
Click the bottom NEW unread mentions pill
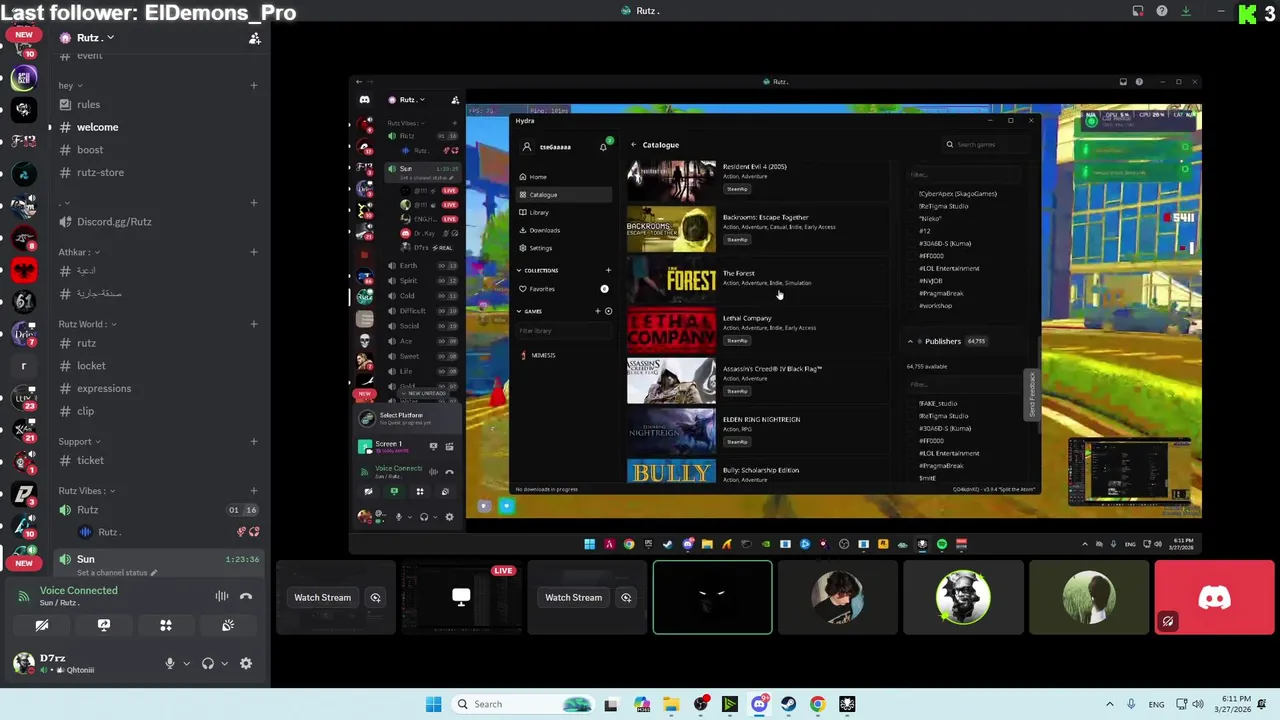[24, 563]
